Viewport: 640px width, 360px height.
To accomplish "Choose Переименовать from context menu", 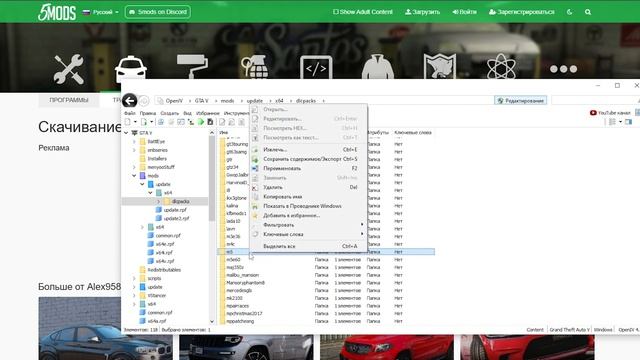I will (308, 169).
